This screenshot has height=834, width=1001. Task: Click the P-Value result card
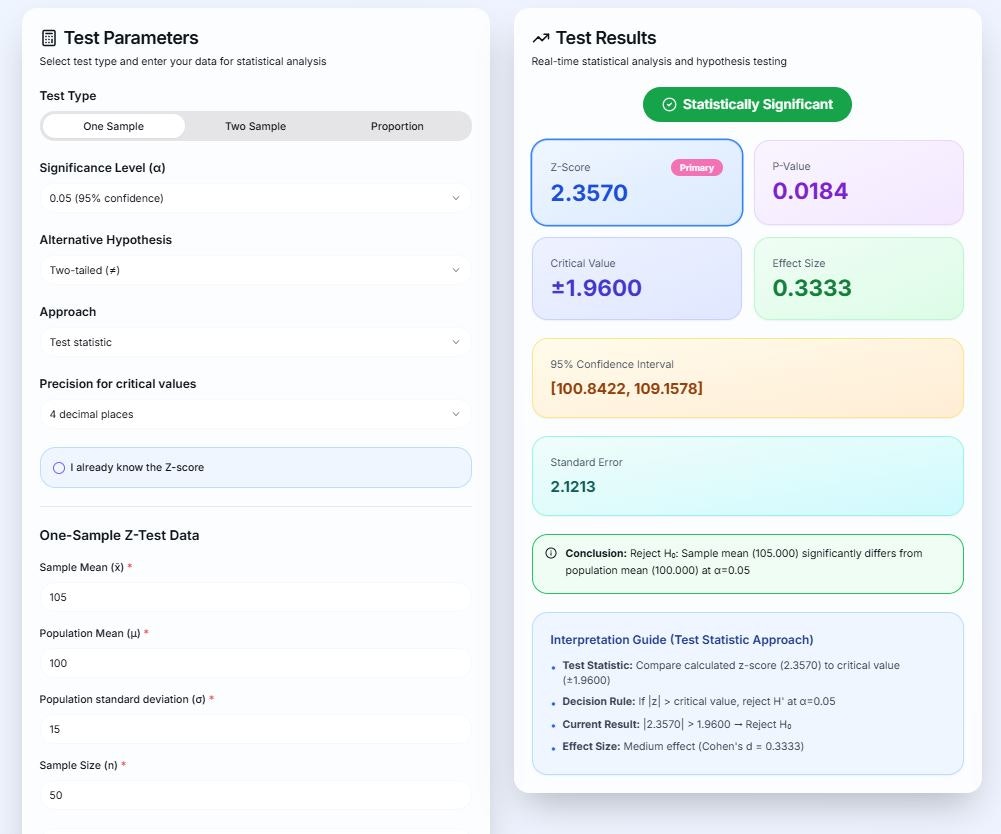(x=858, y=181)
